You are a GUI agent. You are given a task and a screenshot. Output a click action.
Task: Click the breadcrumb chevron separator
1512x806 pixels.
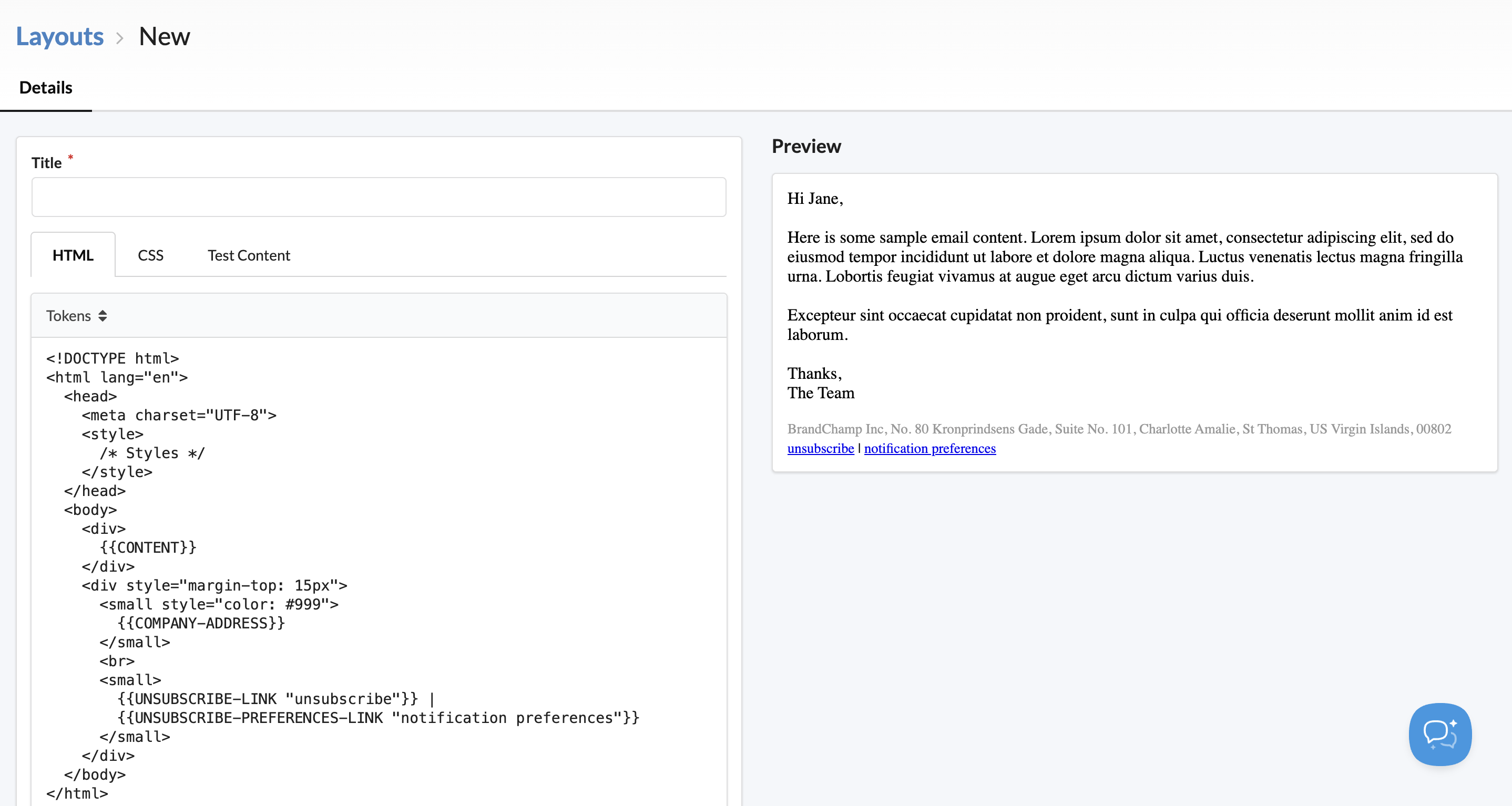pos(120,38)
